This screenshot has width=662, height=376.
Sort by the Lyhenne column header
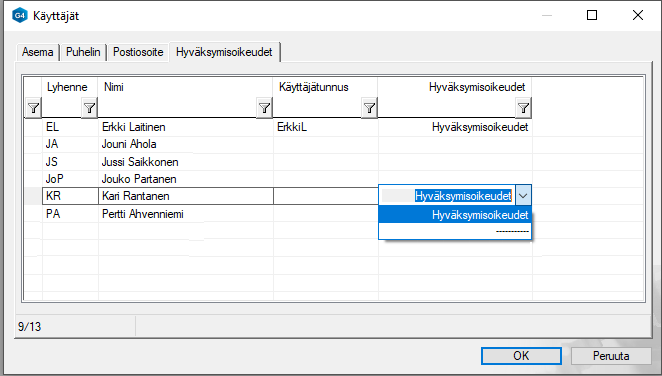pyautogui.click(x=67, y=87)
